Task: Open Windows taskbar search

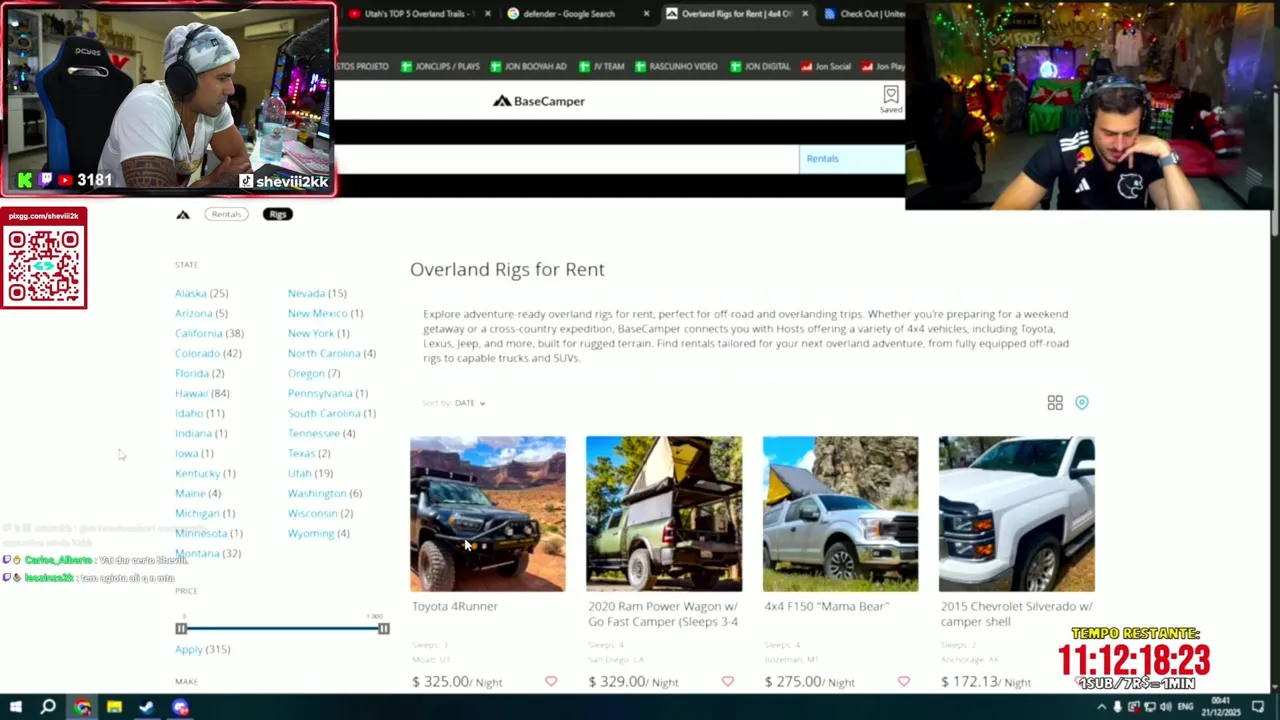Action: 48,707
